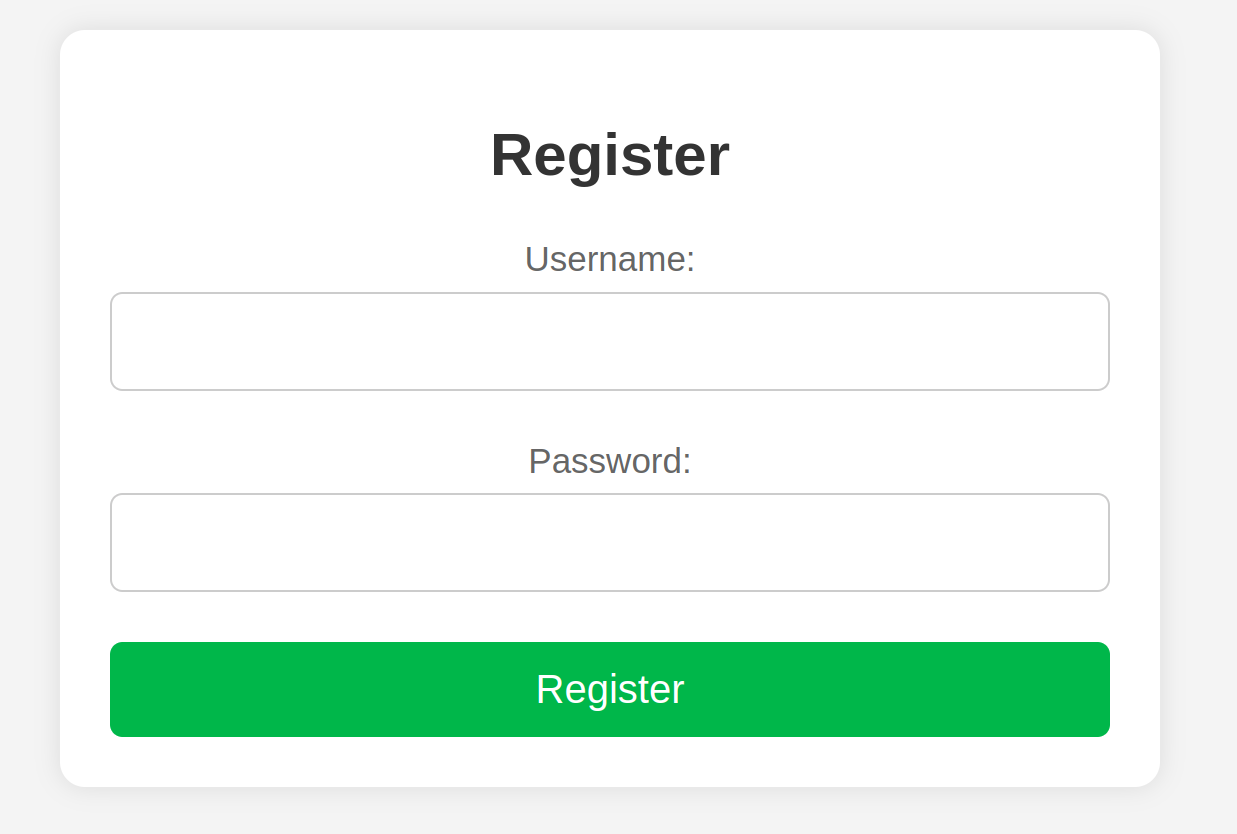
Task: Click white Register text on green button
Action: (x=610, y=689)
